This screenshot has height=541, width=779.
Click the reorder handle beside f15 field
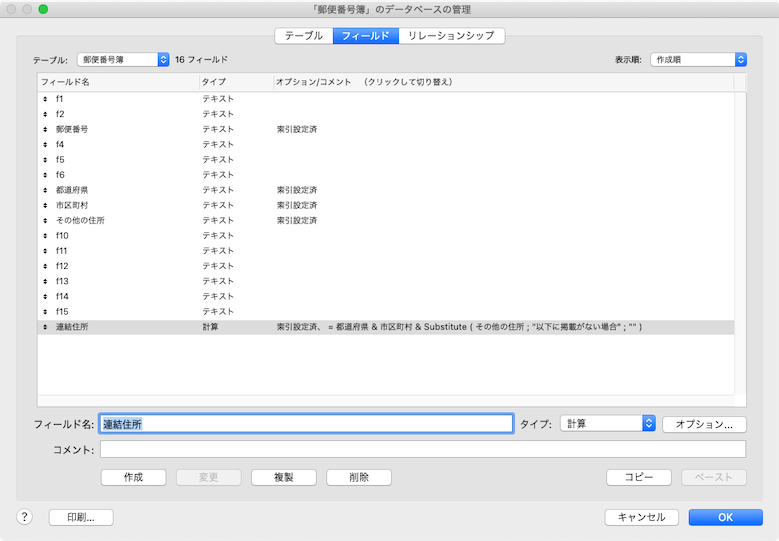coord(45,312)
